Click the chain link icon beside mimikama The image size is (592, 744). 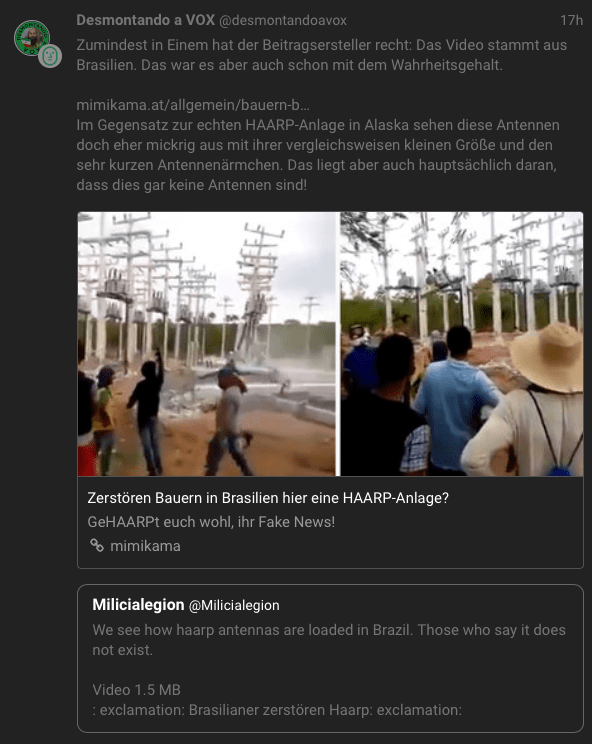click(97, 546)
